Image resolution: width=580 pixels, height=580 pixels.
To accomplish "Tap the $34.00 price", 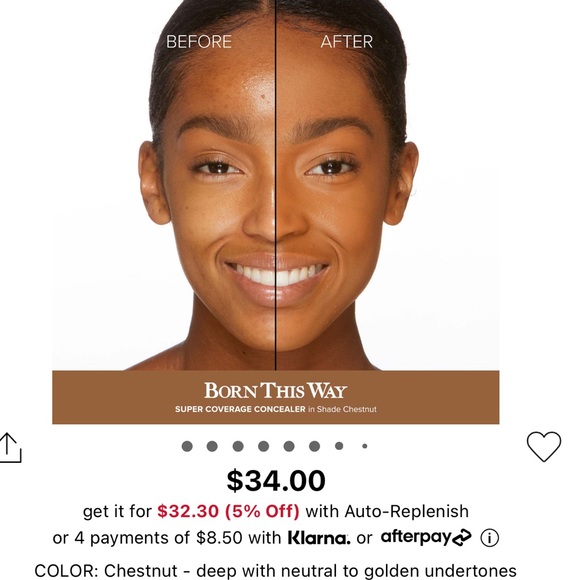I will coord(276,480).
